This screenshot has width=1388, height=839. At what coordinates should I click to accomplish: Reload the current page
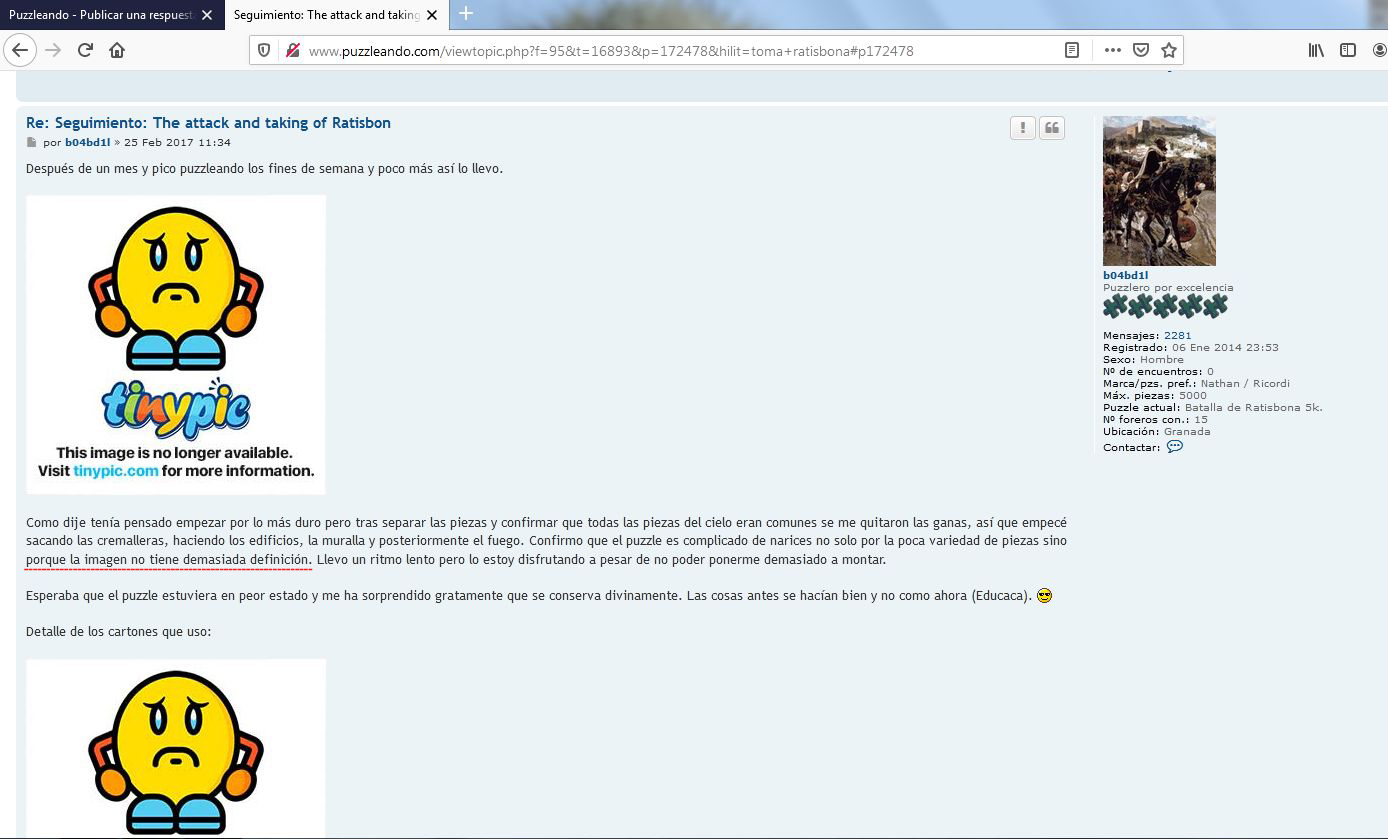coord(85,50)
